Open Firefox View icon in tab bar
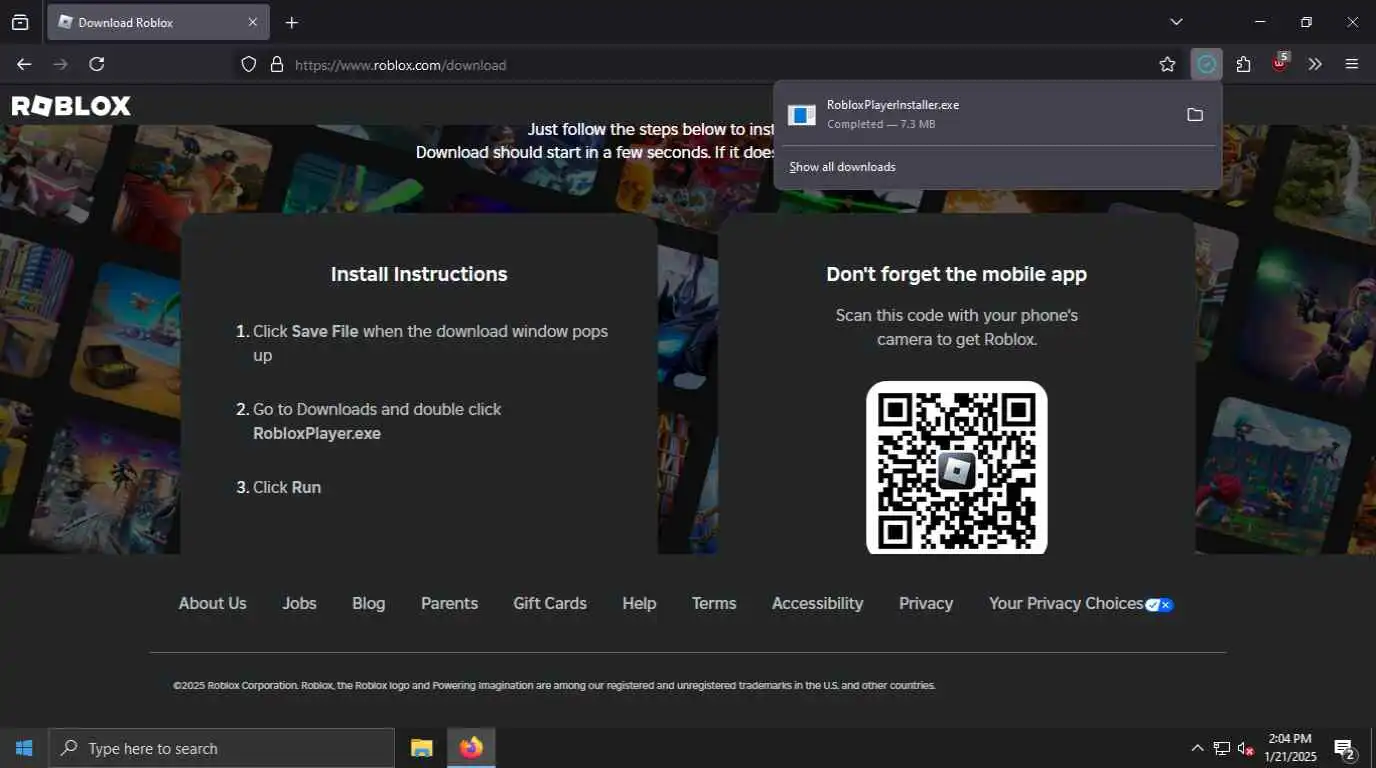1376x768 pixels. 20,22
